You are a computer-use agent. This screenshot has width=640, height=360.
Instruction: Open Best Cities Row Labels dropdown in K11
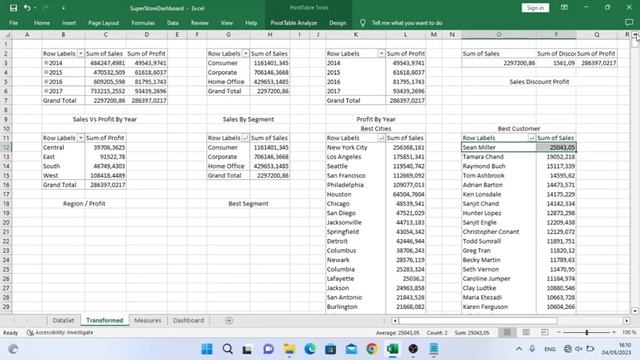[x=381, y=138]
